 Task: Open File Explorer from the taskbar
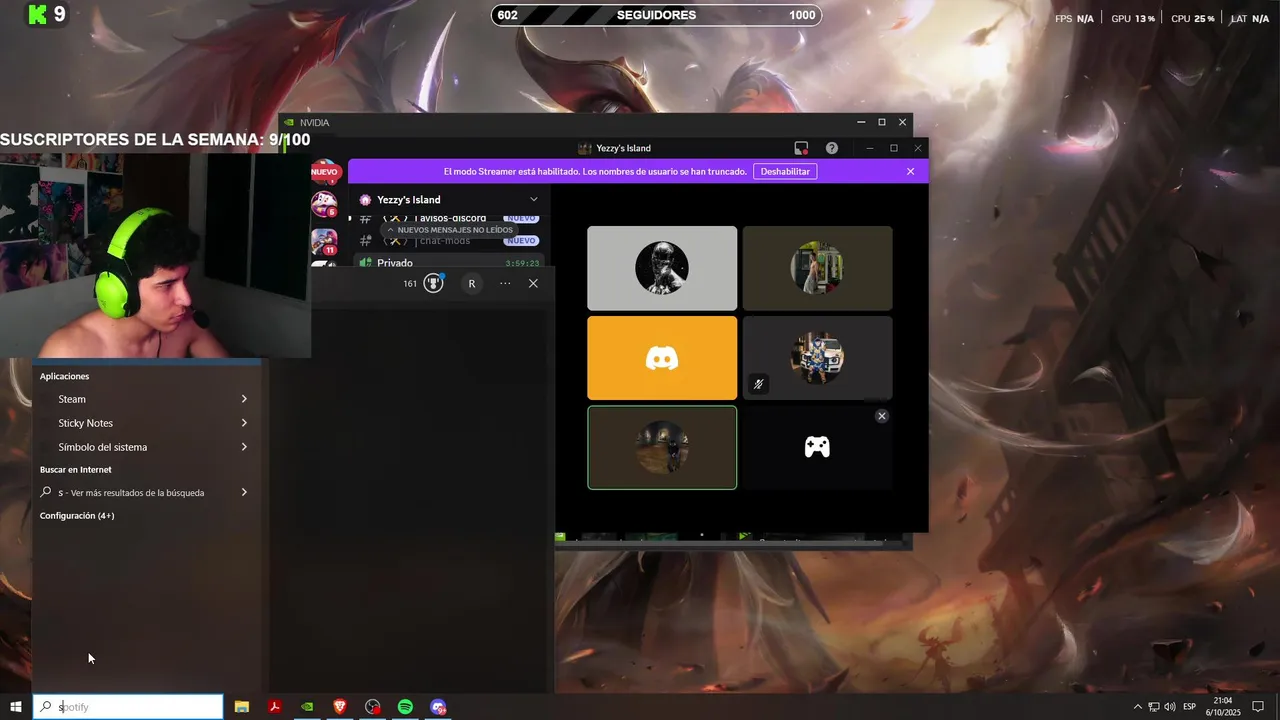tap(242, 707)
